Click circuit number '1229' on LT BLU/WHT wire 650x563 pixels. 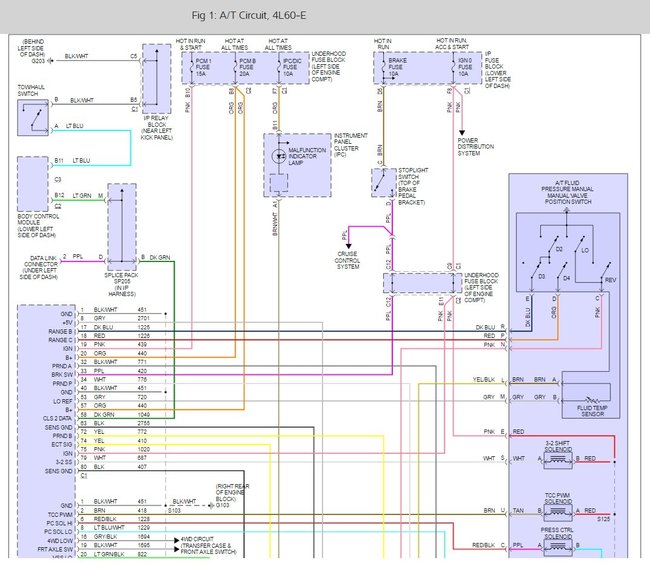tap(143, 527)
